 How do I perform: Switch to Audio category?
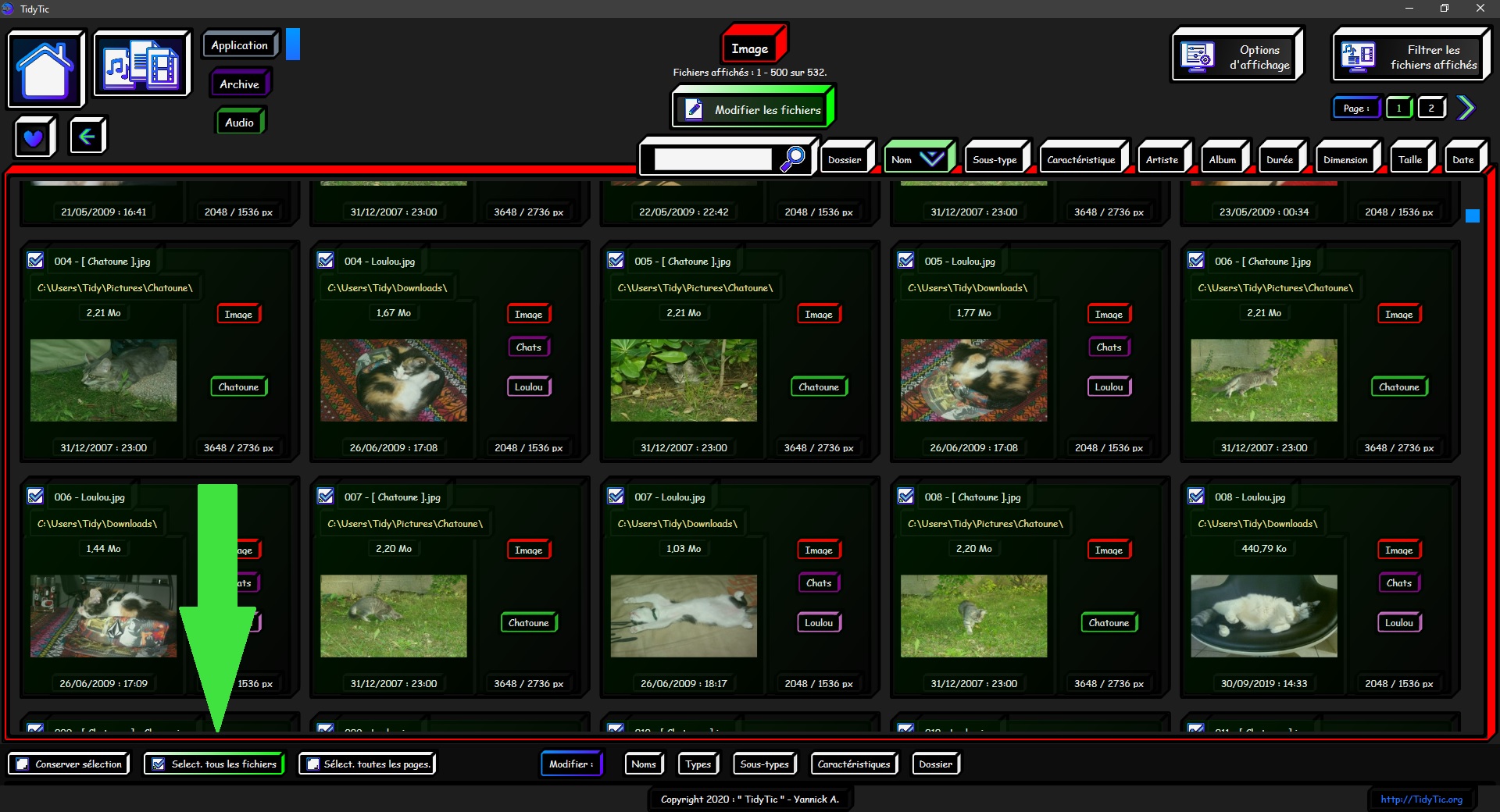pyautogui.click(x=239, y=122)
